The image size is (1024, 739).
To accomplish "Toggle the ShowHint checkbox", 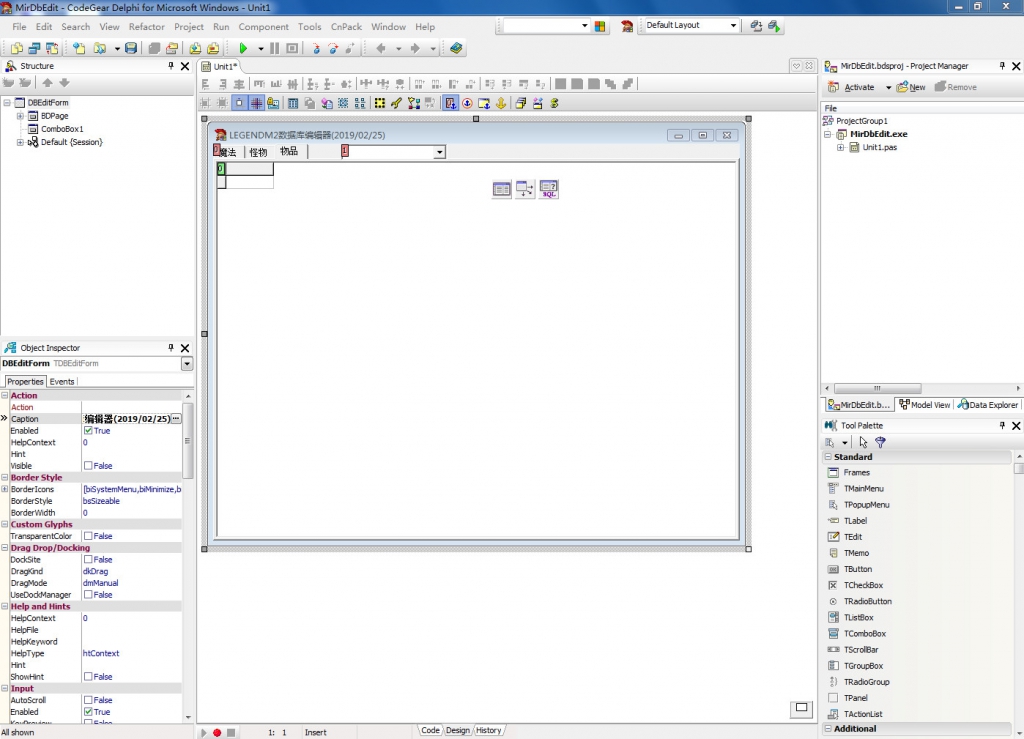I will [x=88, y=677].
